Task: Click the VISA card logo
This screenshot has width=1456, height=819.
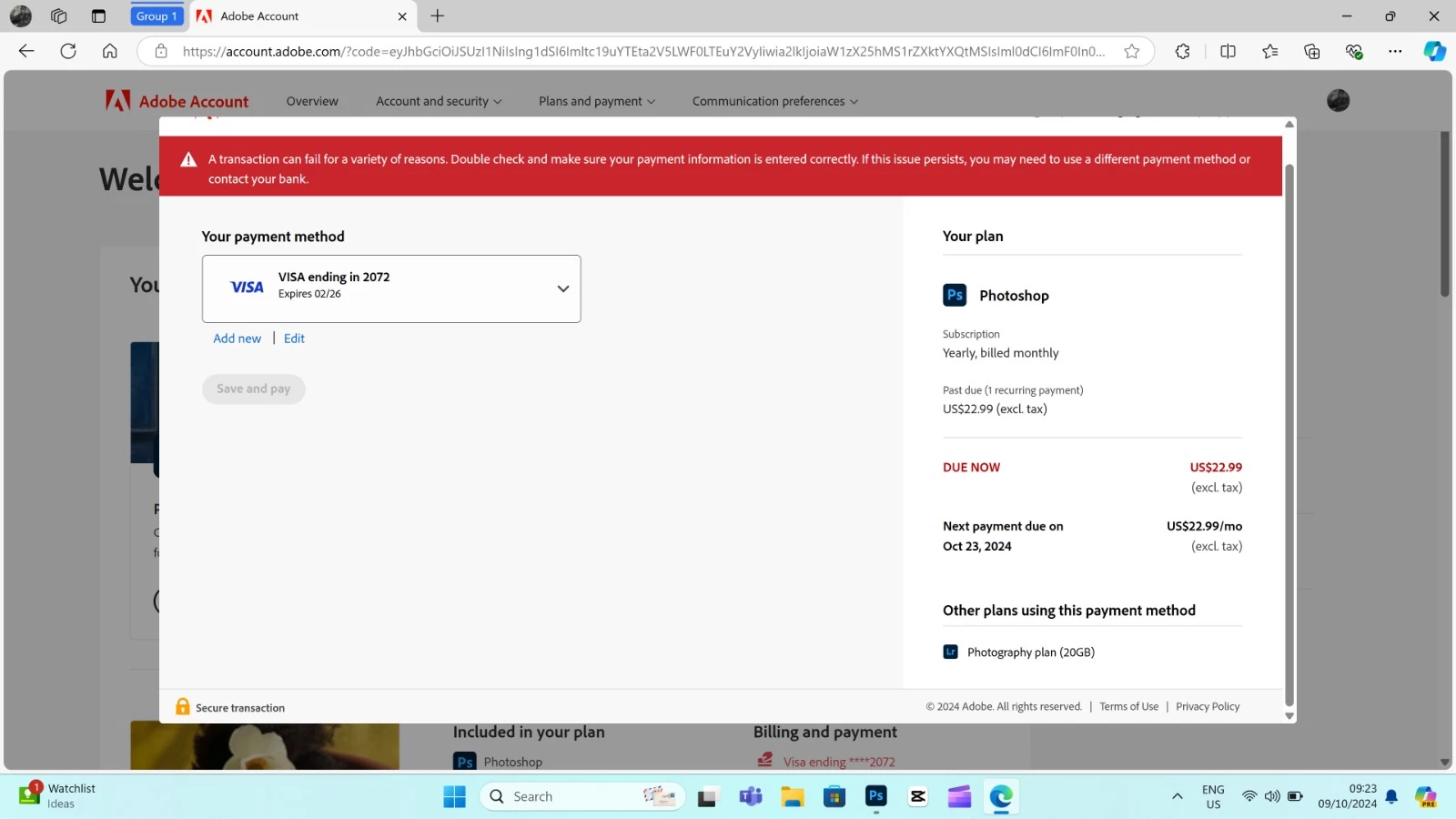Action: coord(247,288)
